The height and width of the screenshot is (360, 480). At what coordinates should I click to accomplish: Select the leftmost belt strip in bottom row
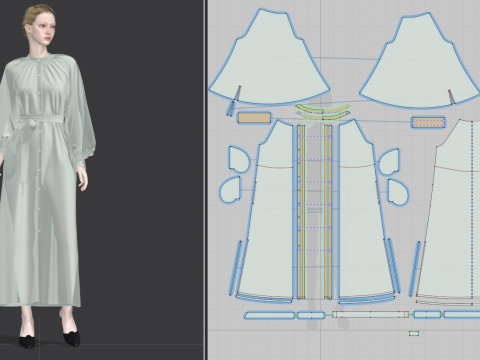(x=269, y=315)
